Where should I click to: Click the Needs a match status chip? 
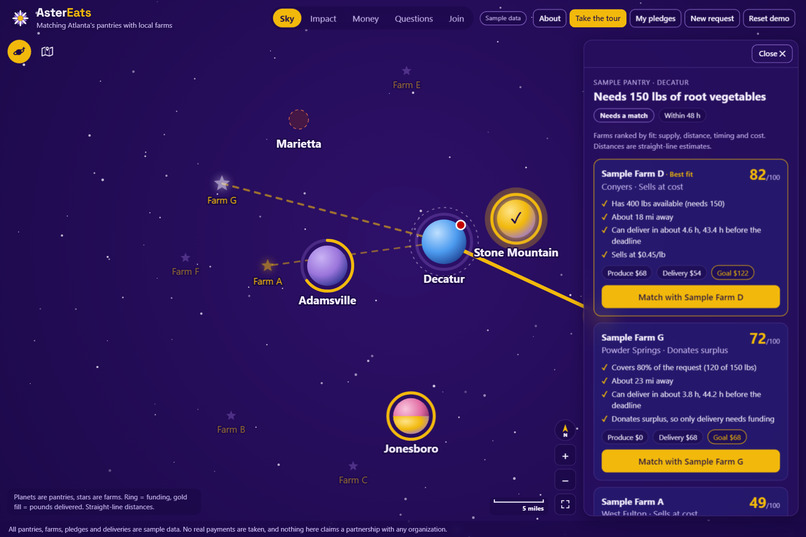coord(624,116)
